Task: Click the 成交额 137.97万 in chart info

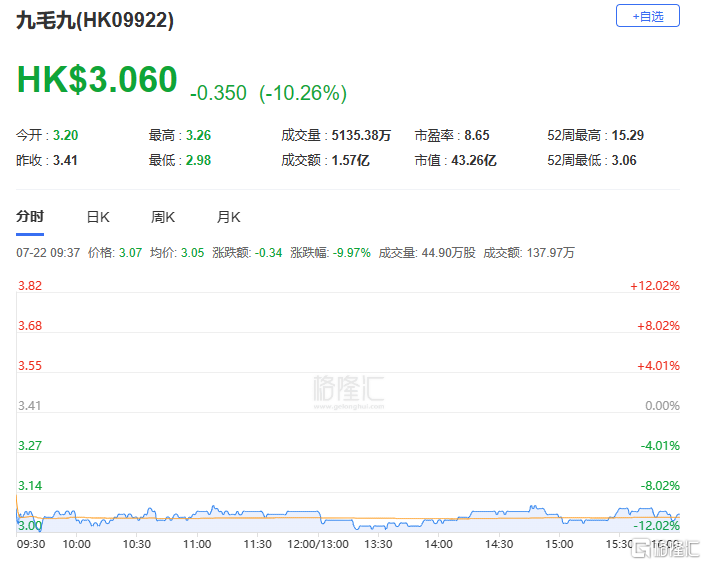Action: click(x=529, y=253)
